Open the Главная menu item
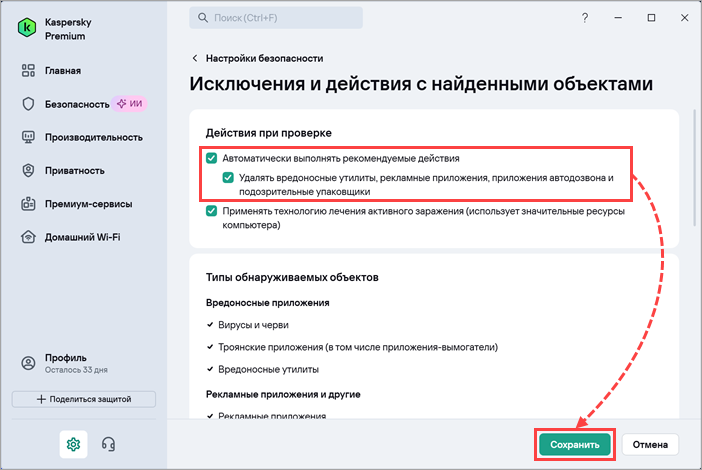The image size is (702, 470). coord(63,71)
